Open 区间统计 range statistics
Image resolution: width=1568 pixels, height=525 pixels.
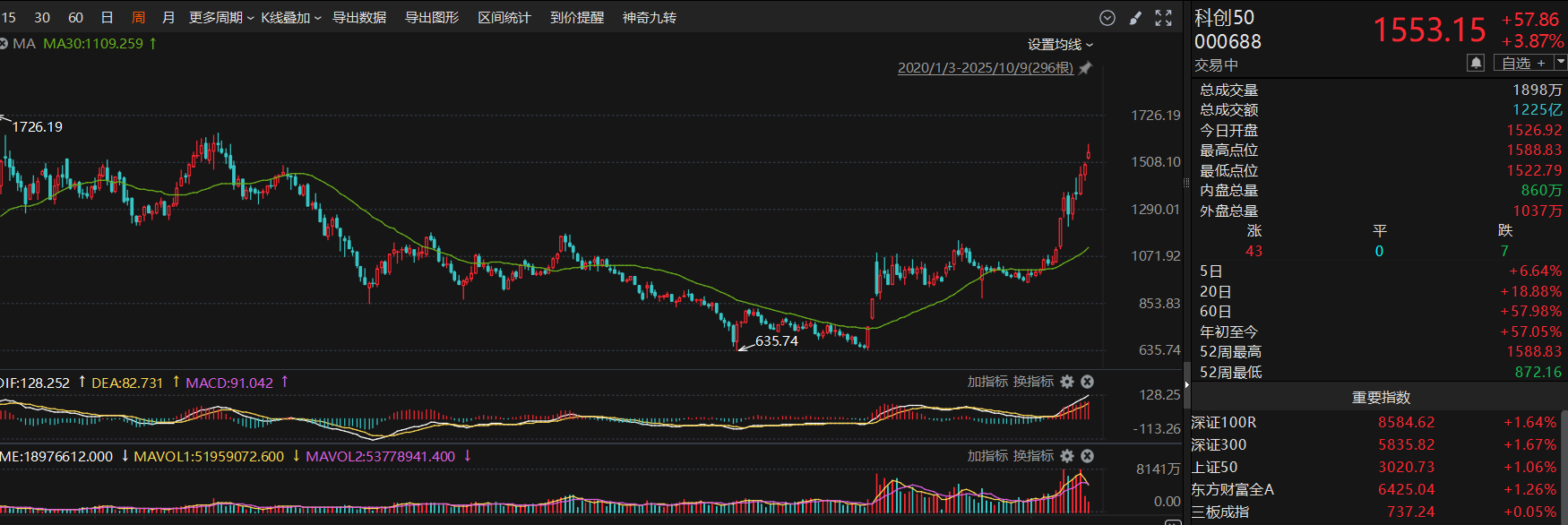click(x=504, y=18)
